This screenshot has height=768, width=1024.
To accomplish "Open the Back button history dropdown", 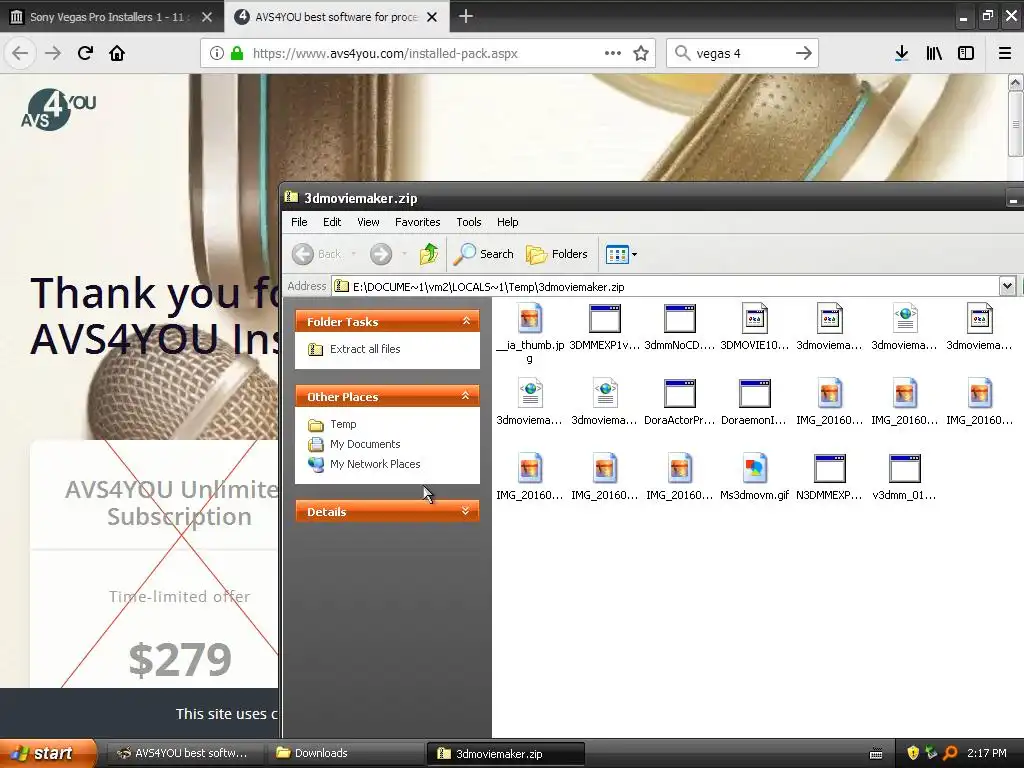I will [x=353, y=254].
